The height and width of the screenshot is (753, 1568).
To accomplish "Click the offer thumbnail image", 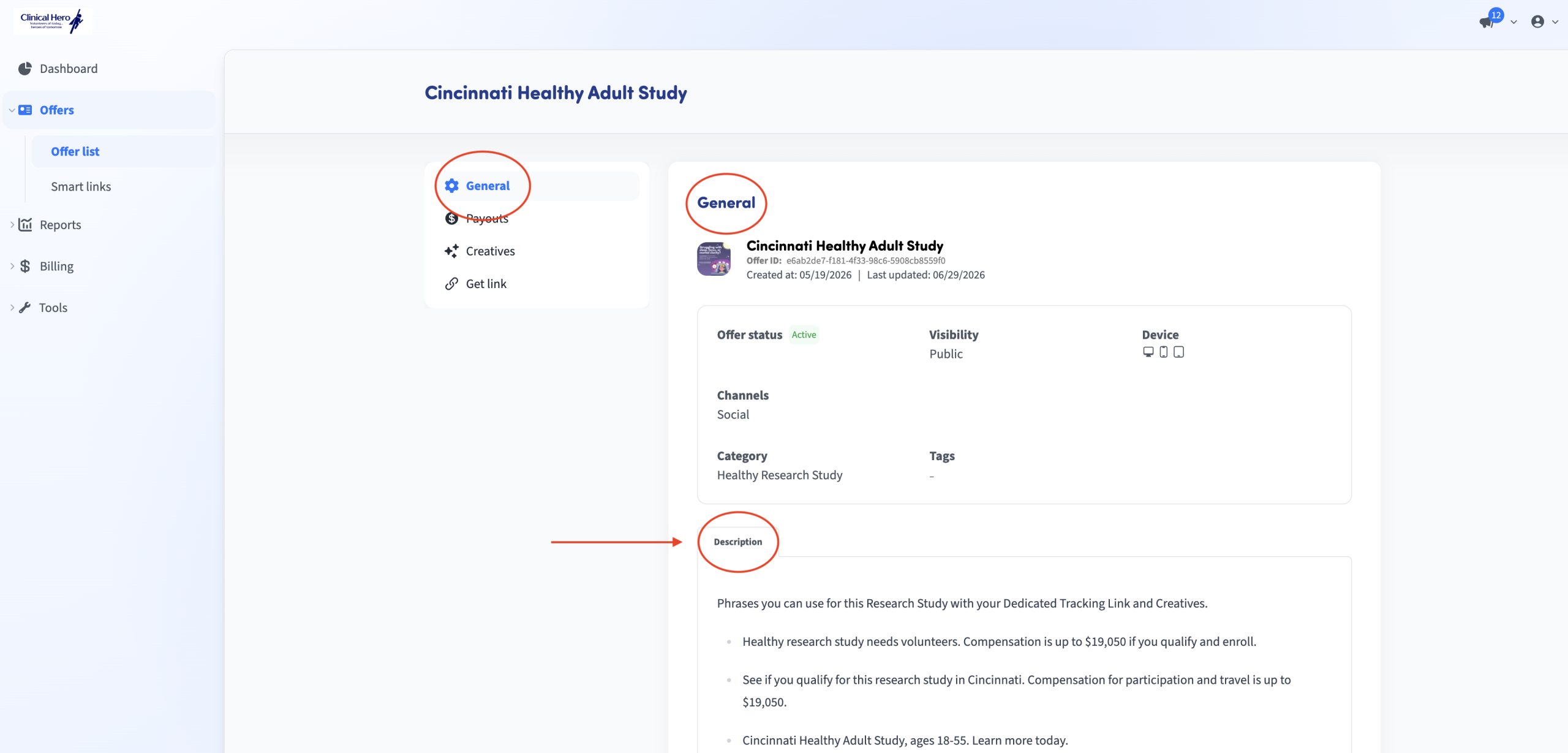I will (714, 259).
